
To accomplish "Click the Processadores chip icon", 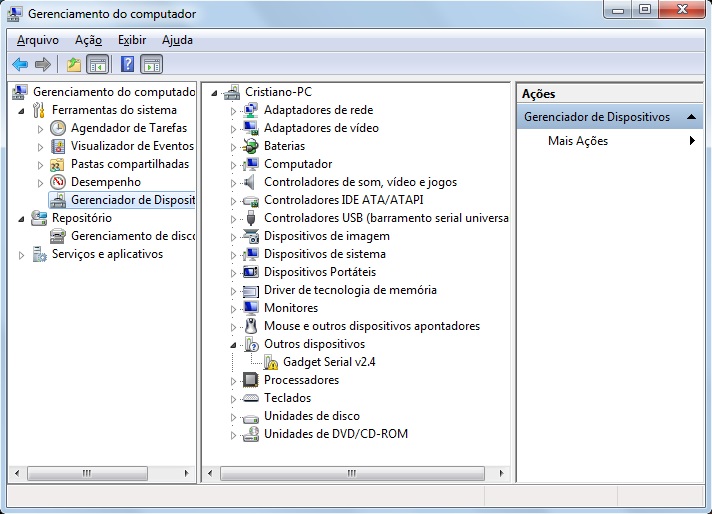I will 250,380.
